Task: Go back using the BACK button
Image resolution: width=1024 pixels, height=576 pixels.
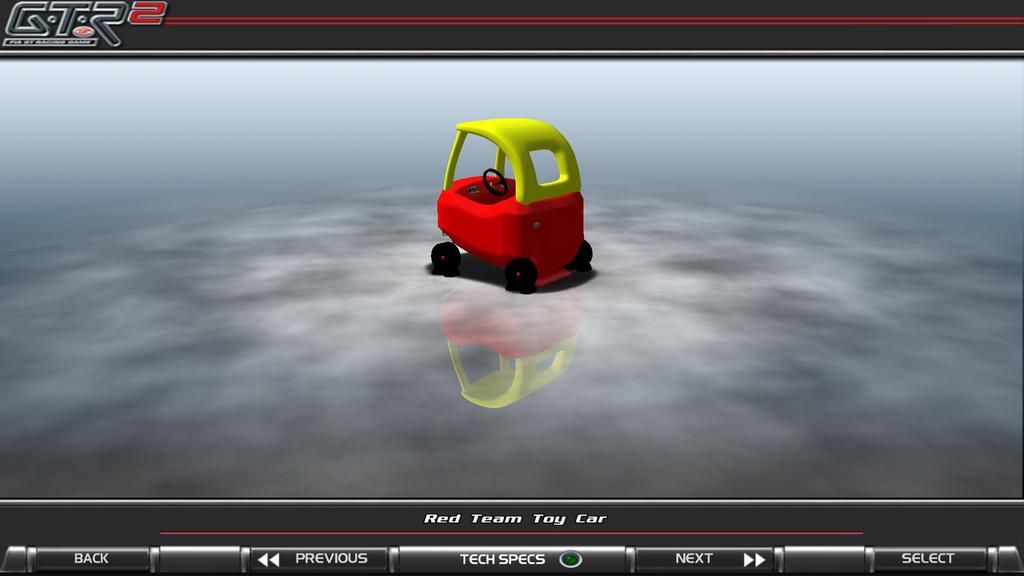Action: (x=91, y=559)
